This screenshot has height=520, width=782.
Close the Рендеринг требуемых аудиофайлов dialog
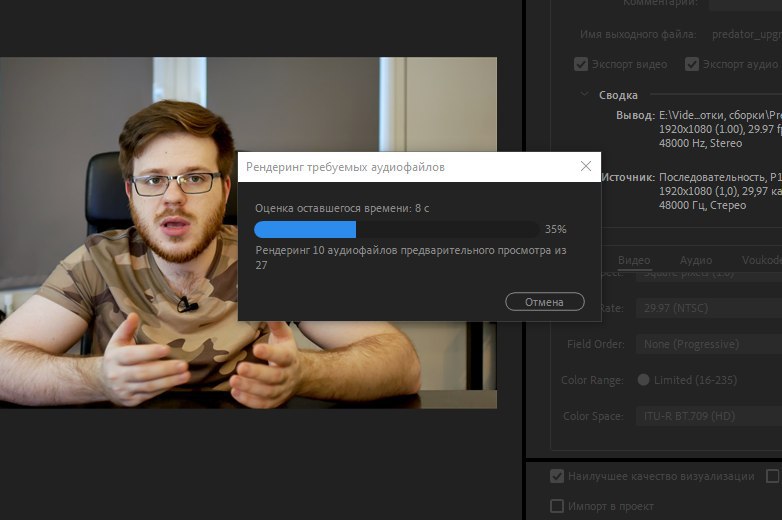coord(586,167)
